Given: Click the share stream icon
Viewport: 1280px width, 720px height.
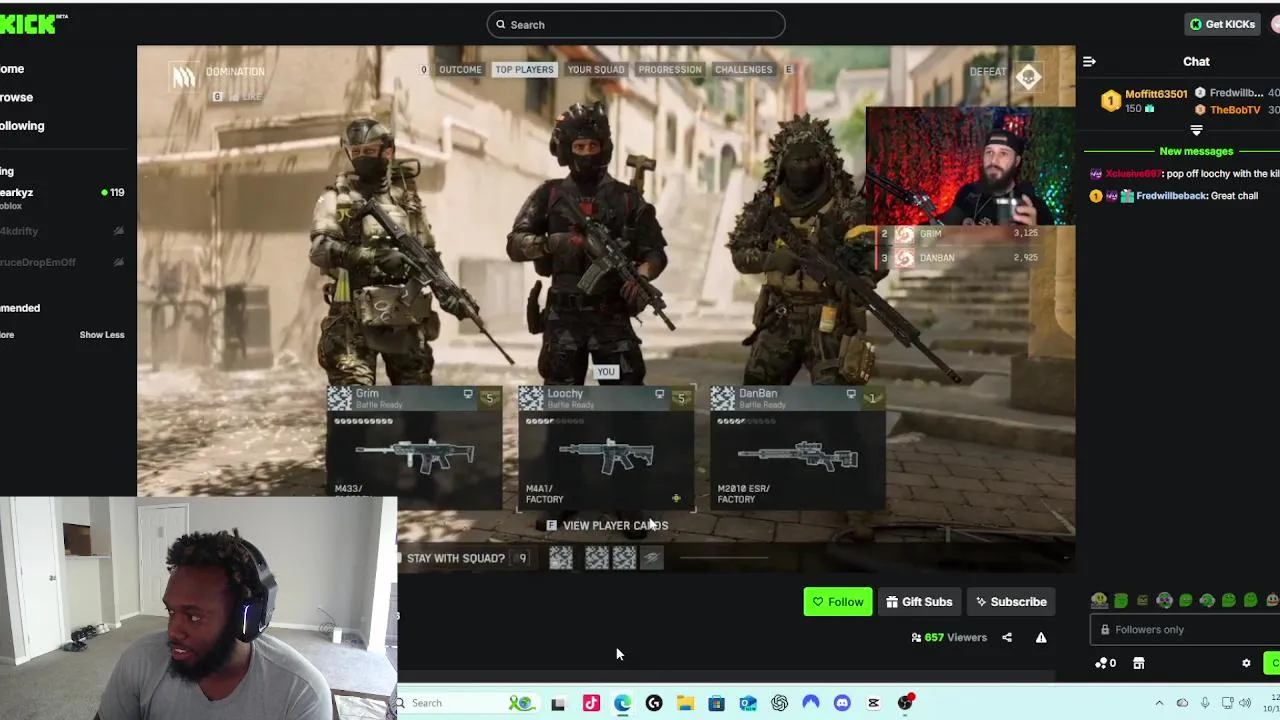Looking at the screenshot, I should tap(1007, 638).
